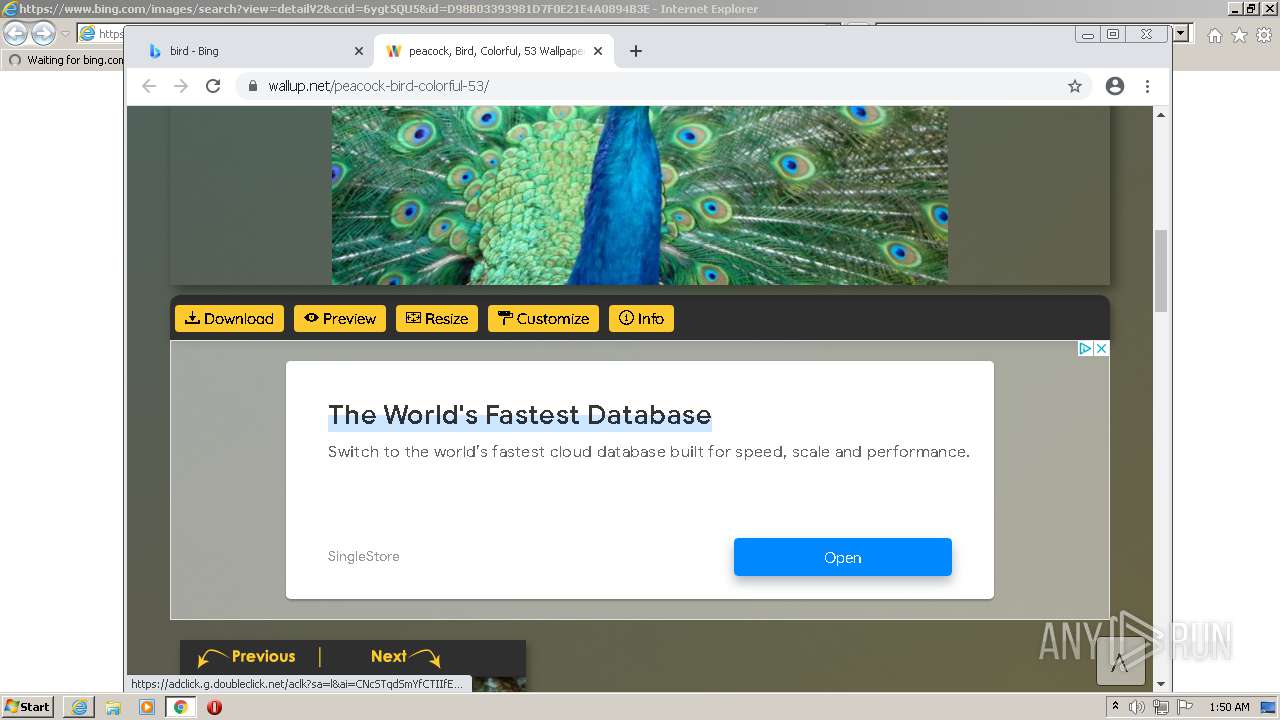Close the peacock wallpaper tab
This screenshot has height=720, width=1280.
(x=598, y=51)
